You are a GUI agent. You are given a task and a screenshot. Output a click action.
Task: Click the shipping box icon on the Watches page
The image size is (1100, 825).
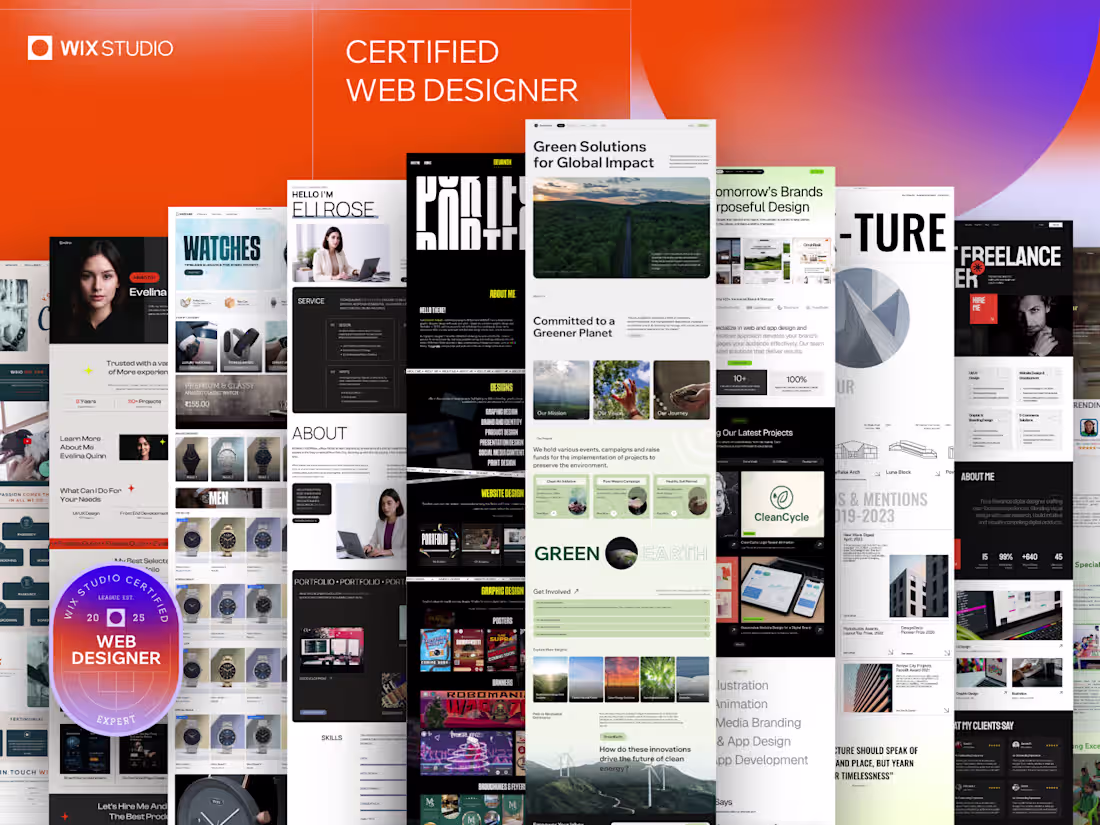click(229, 303)
